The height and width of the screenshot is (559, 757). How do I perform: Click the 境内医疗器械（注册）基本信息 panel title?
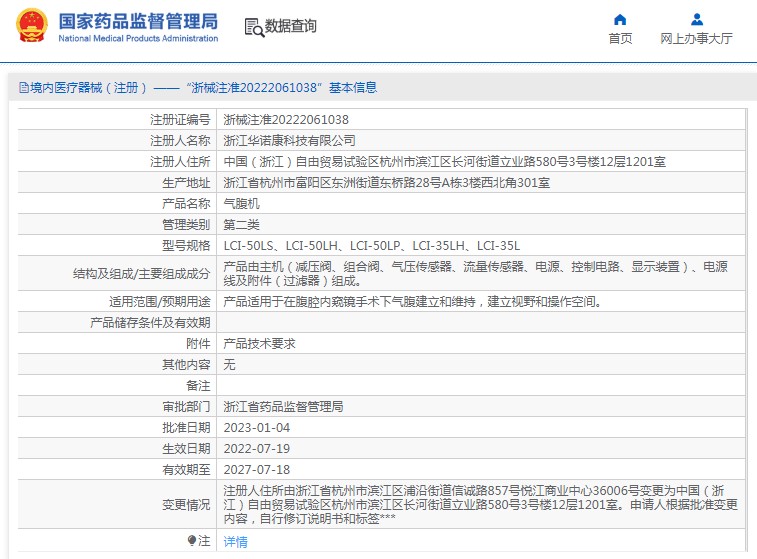point(203,88)
